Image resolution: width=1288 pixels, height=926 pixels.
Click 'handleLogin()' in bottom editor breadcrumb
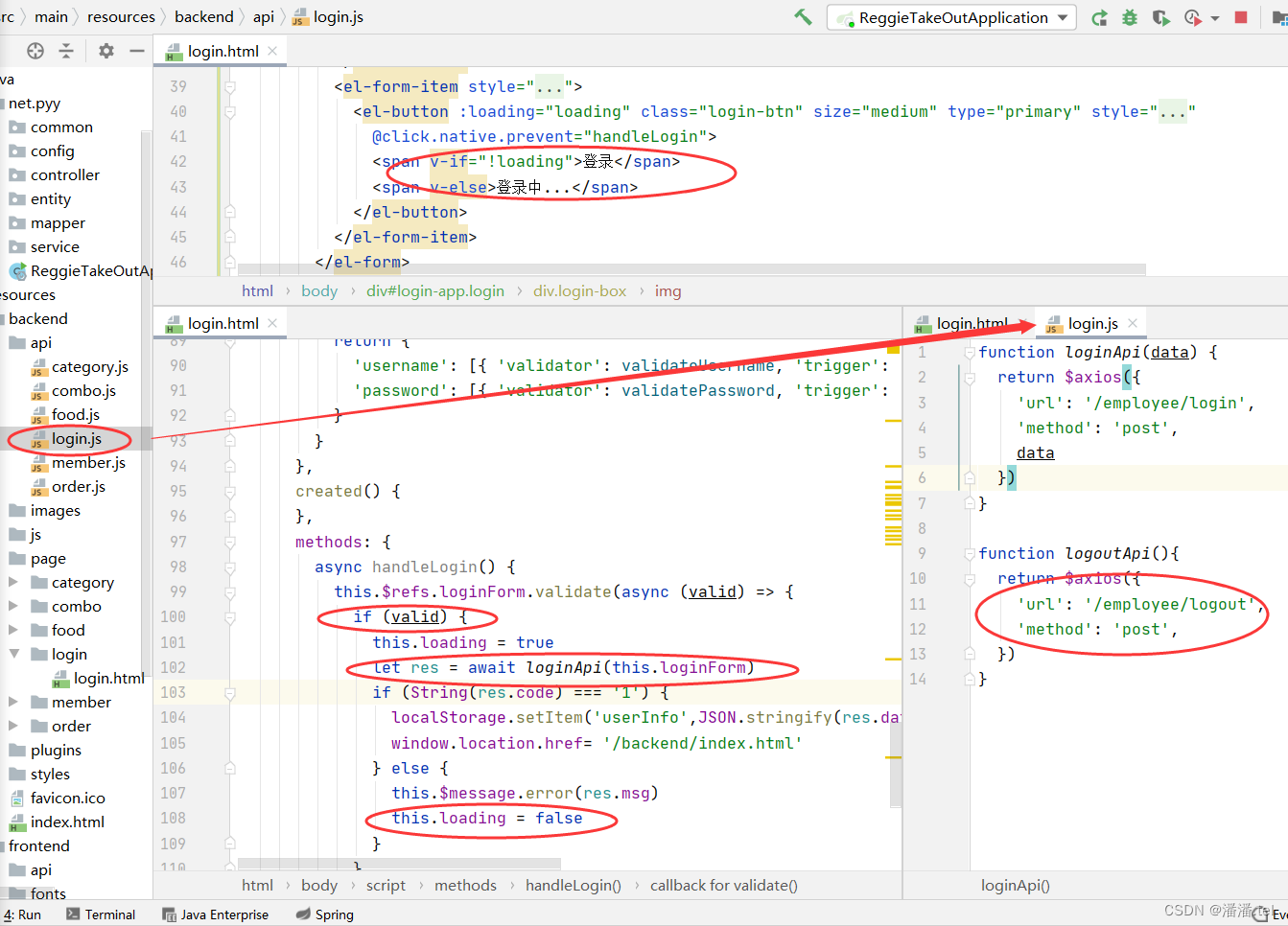tap(574, 886)
